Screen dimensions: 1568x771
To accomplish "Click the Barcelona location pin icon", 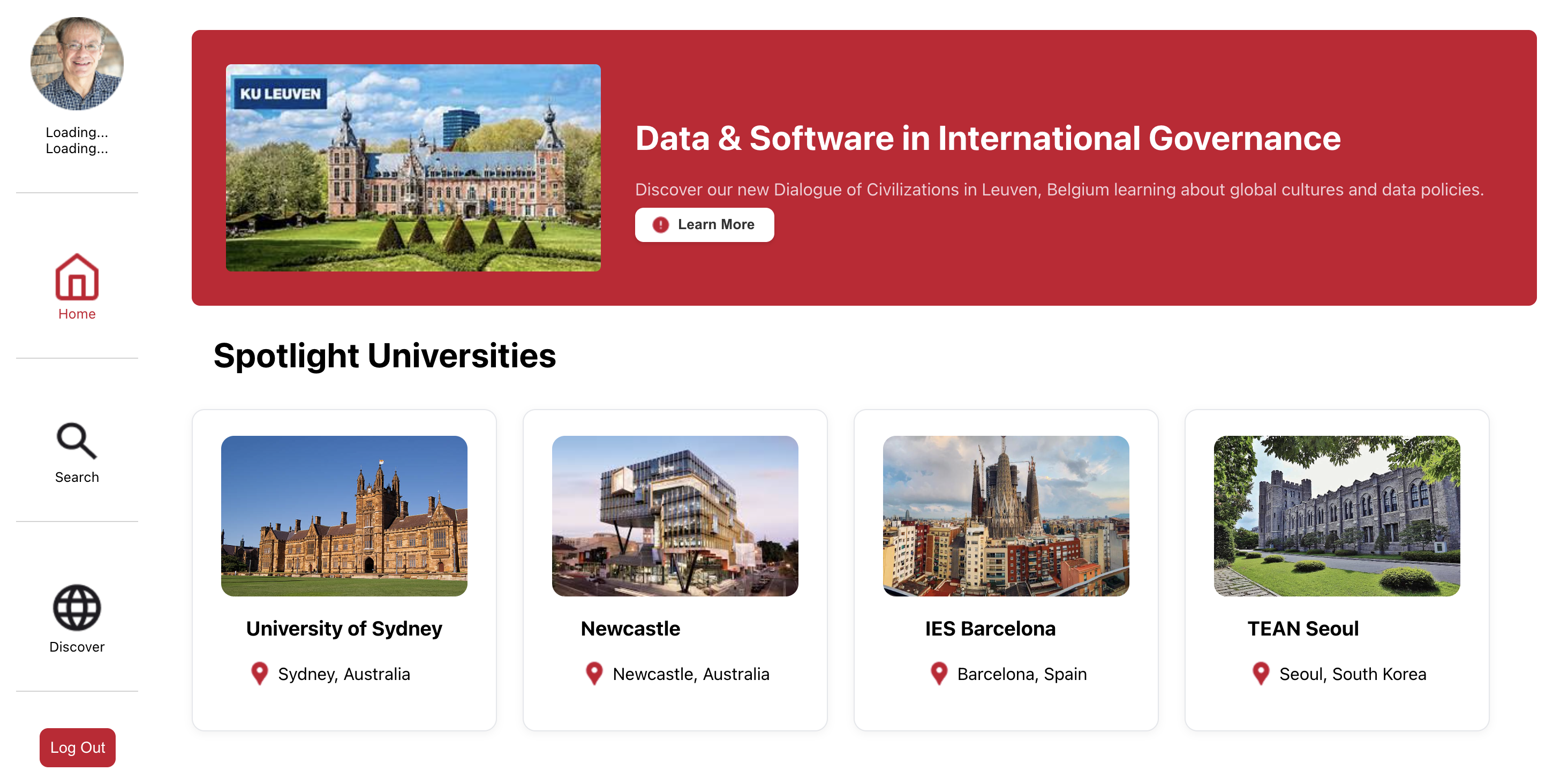I will pos(939,674).
